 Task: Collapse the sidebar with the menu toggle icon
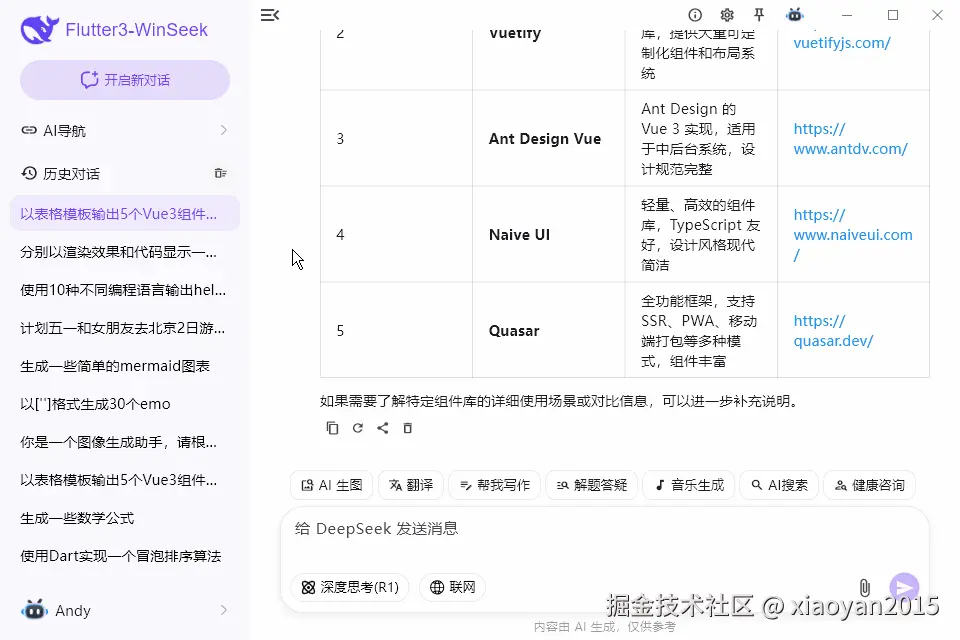(x=270, y=15)
